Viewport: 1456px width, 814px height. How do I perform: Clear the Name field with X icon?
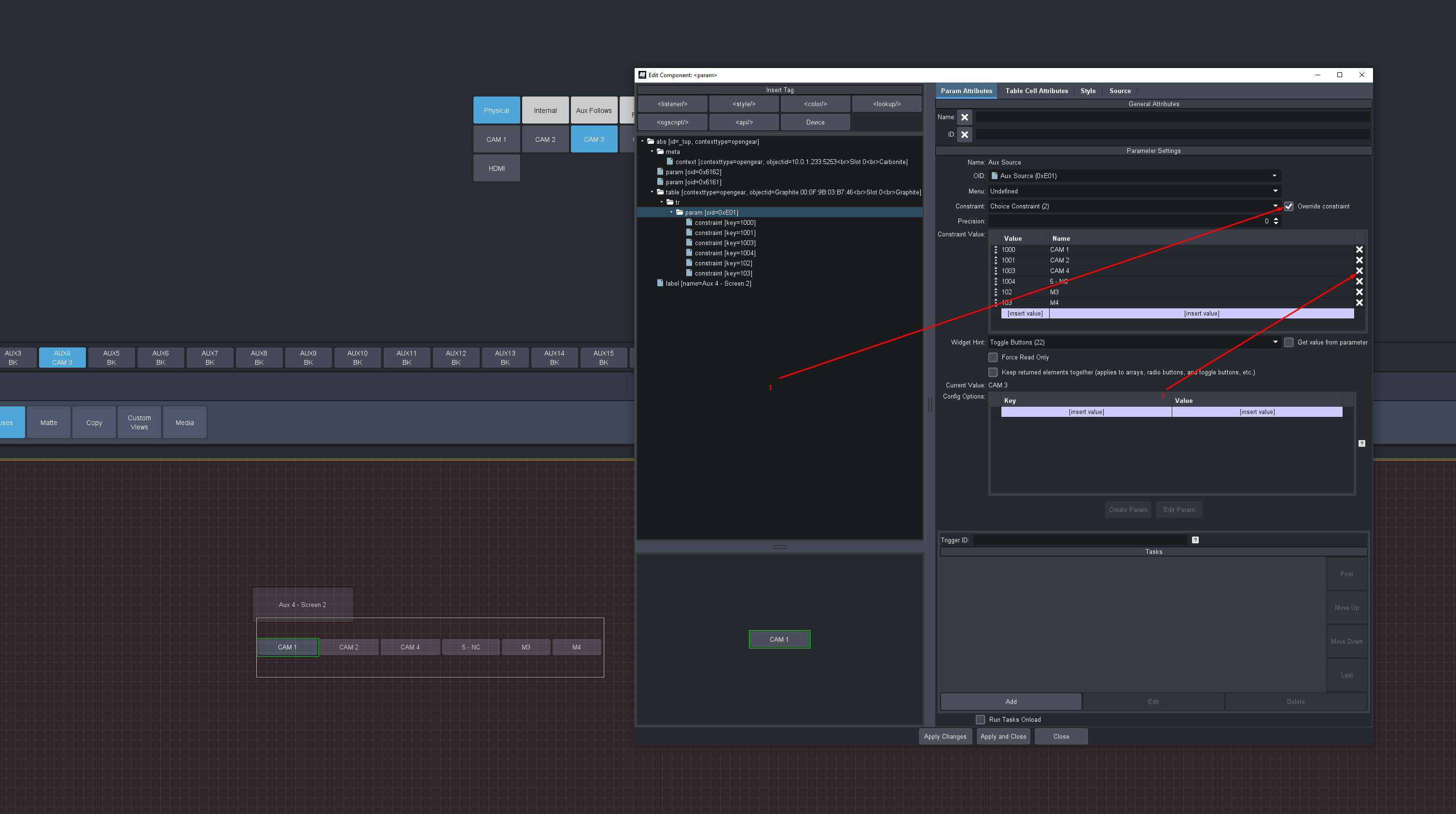pyautogui.click(x=965, y=117)
